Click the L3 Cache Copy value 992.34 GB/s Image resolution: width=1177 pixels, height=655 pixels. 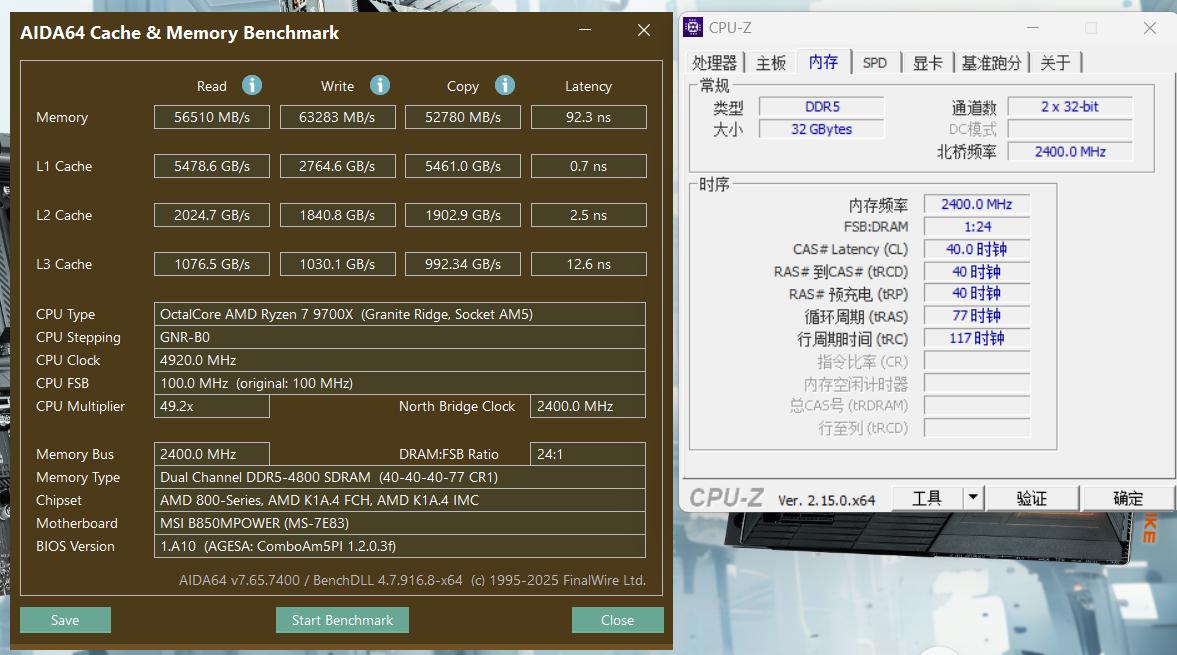pyautogui.click(x=462, y=264)
